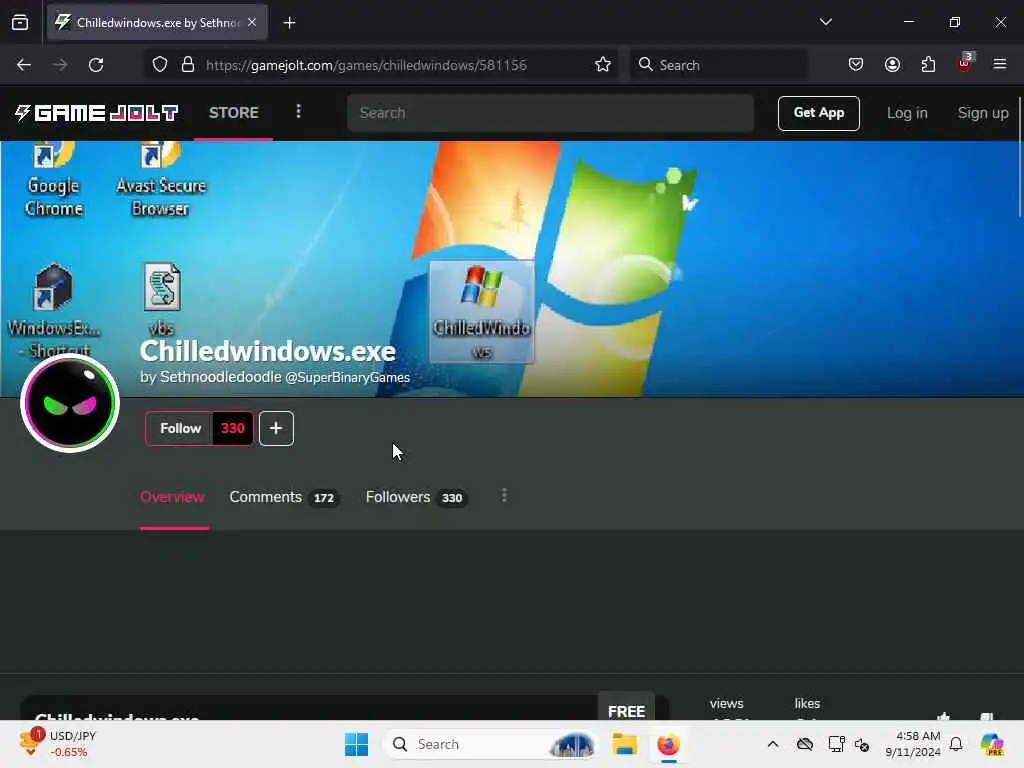
Task: Launch Copilot preview from the taskbar
Action: pos(991,744)
